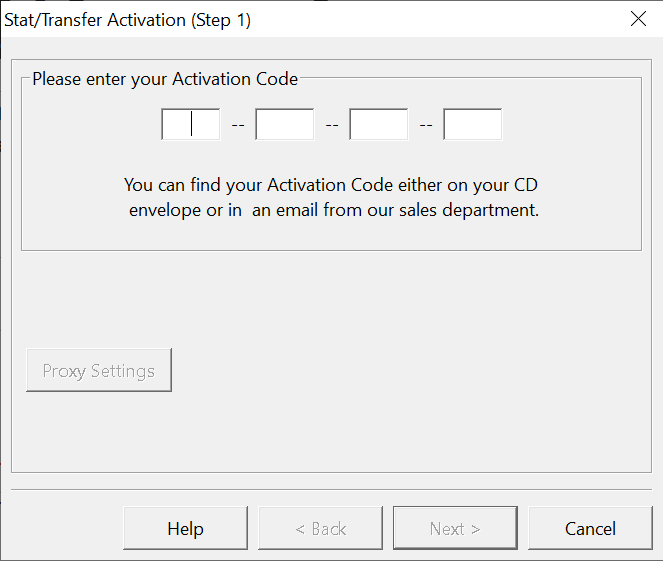Screen dimensions: 663x561
Task: Click the fourth and last Activation Code field
Action: coord(473,124)
